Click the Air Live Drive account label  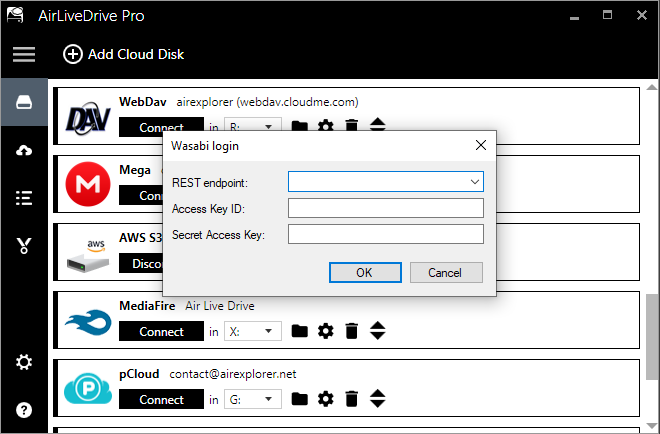tap(220, 306)
